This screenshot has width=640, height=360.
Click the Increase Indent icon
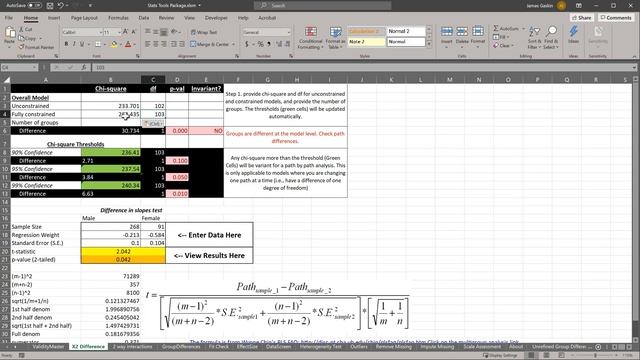tap(182, 44)
